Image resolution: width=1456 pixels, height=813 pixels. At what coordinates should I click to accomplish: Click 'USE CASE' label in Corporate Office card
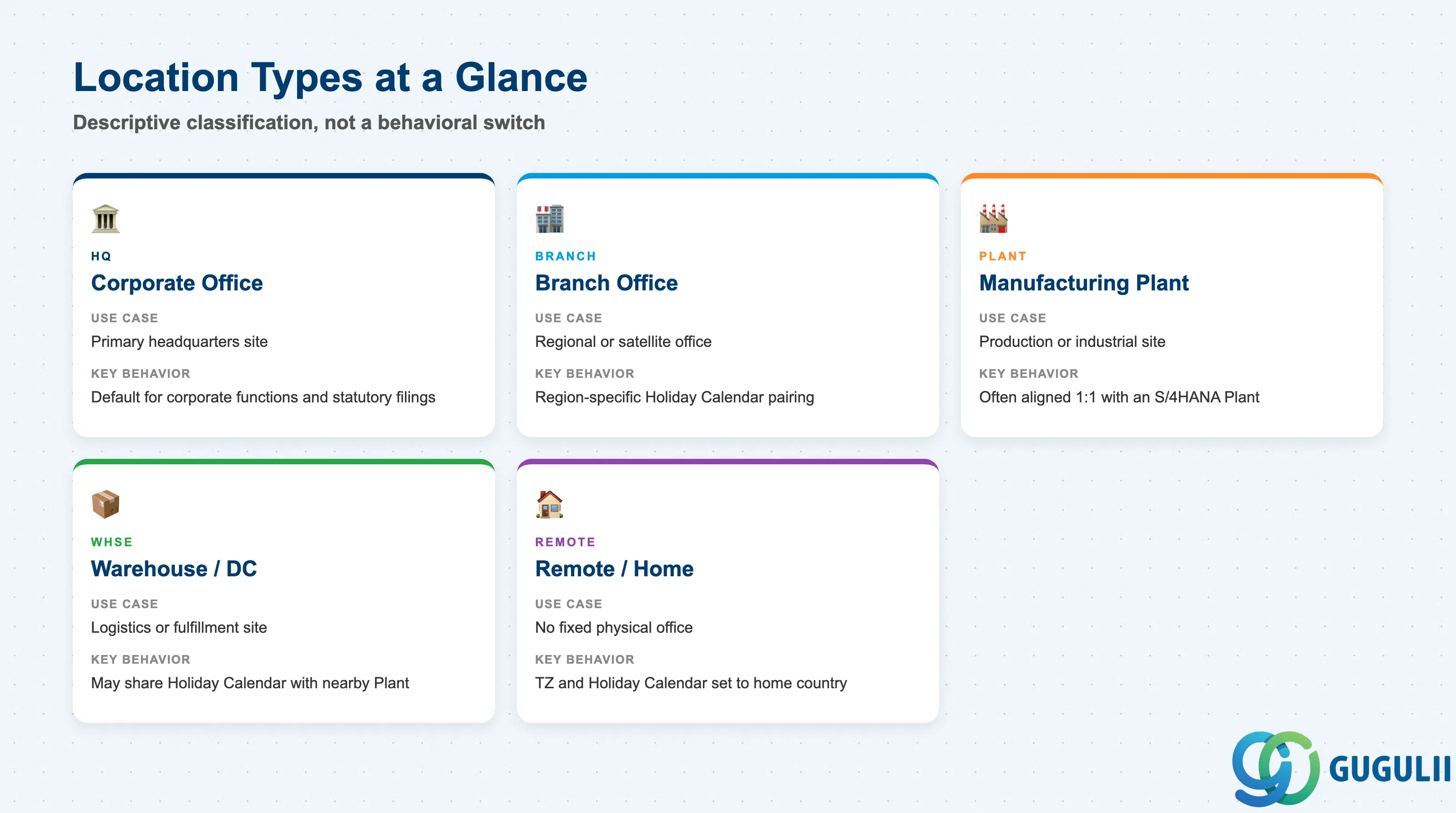pyautogui.click(x=124, y=318)
